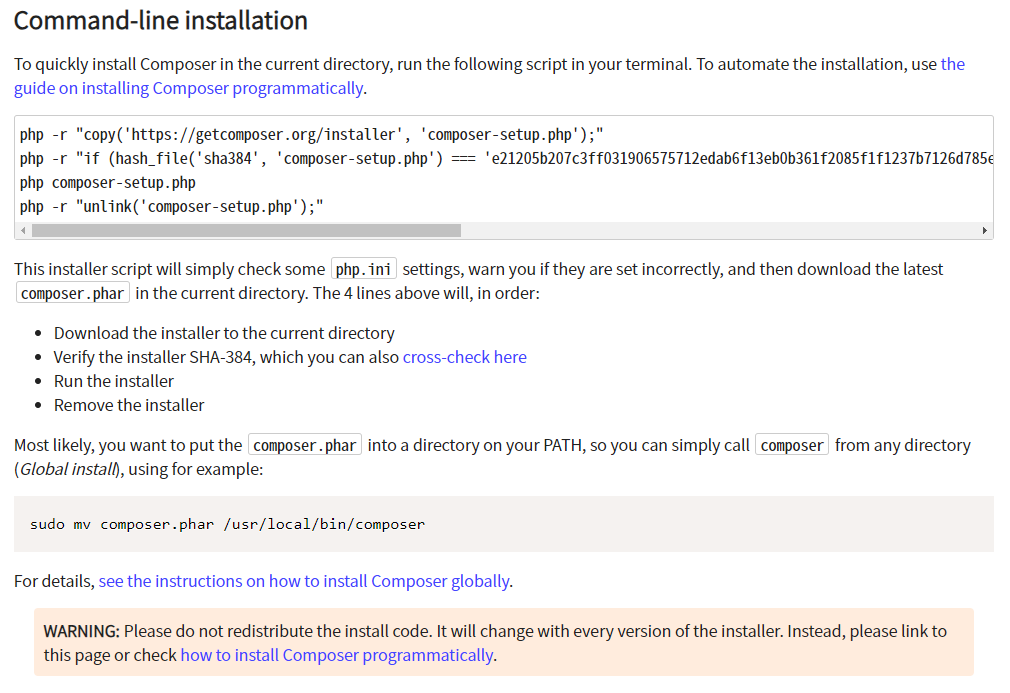Click the 'sudo mv composer.phar /usr/local/bin/composer' command
The width and height of the screenshot is (1010, 693).
click(x=227, y=524)
